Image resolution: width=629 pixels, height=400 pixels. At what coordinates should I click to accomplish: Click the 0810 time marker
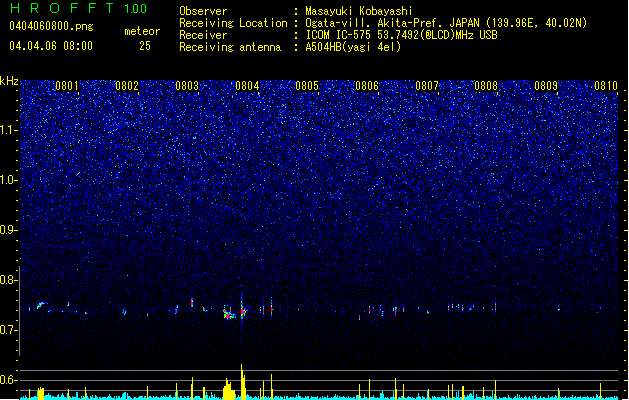click(x=606, y=86)
